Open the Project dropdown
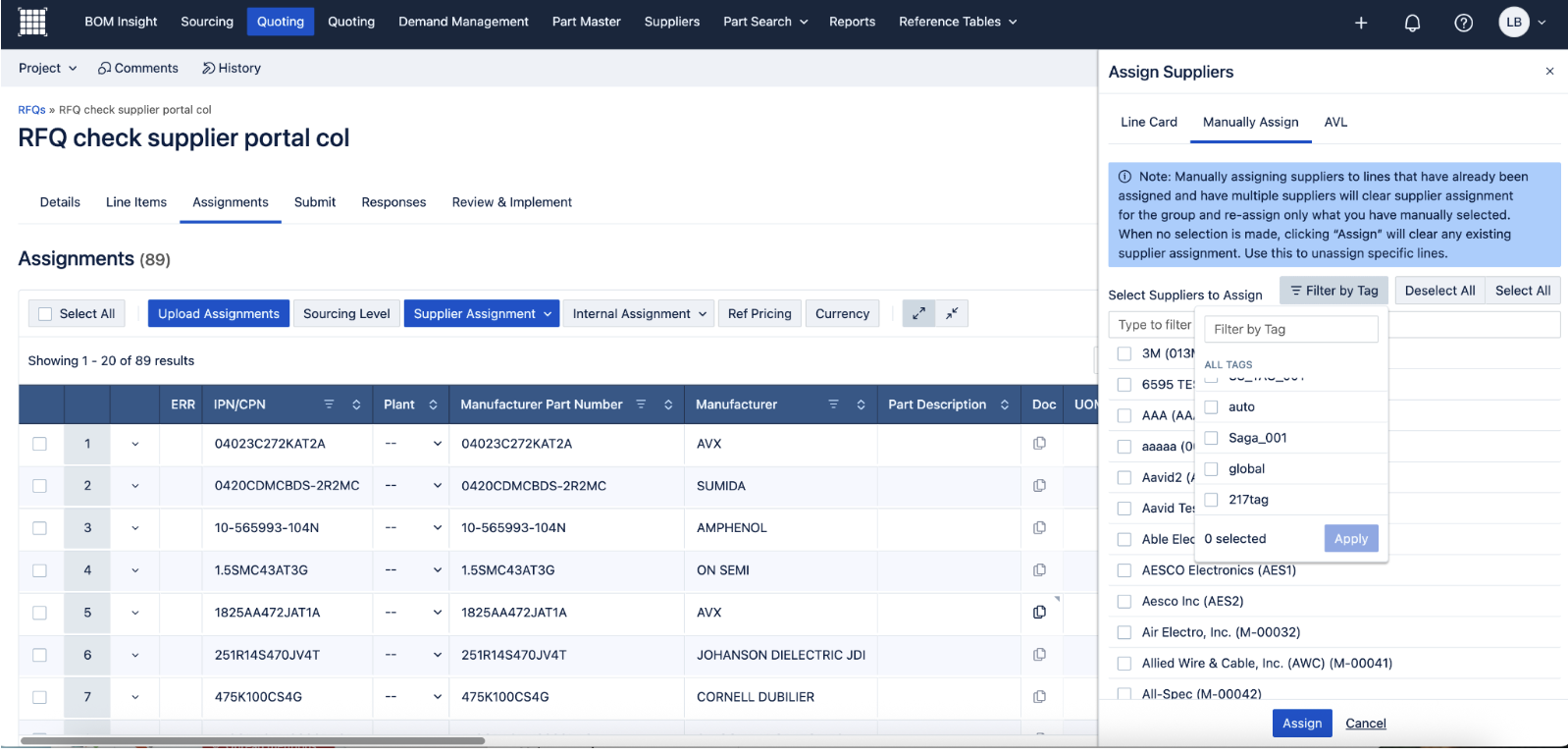Viewport: 1568px width, 754px height. [x=47, y=68]
